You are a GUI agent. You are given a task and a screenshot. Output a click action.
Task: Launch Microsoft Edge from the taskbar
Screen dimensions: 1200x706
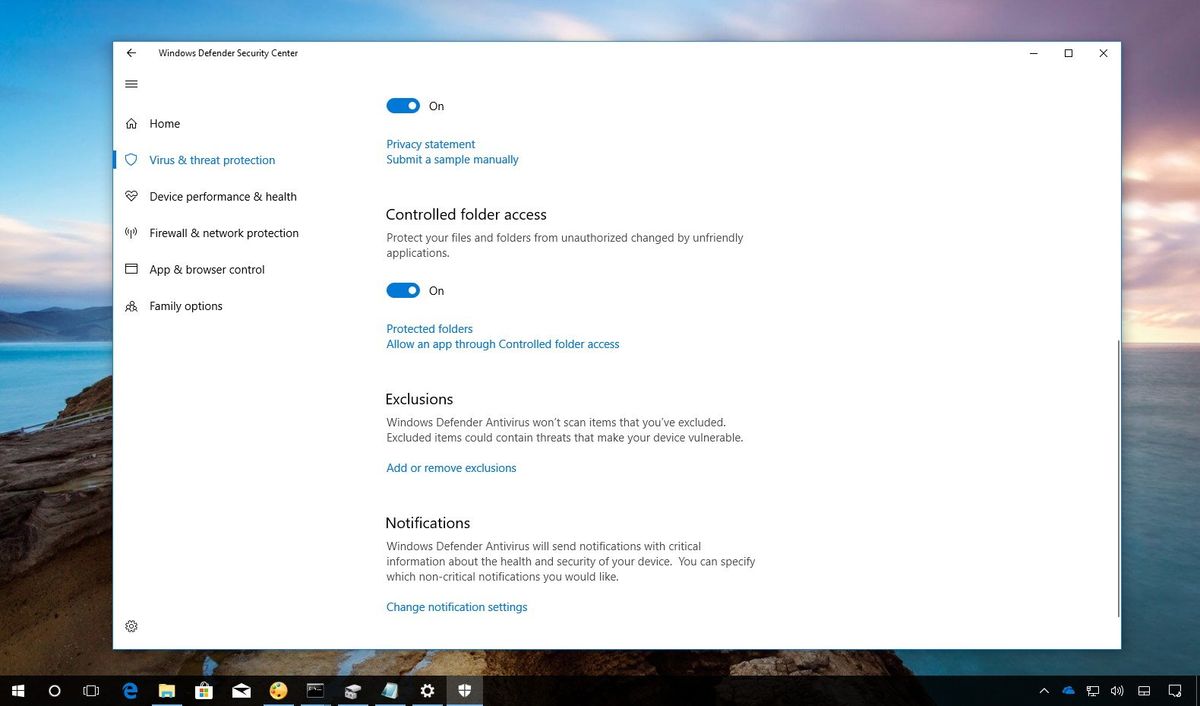[x=129, y=690]
